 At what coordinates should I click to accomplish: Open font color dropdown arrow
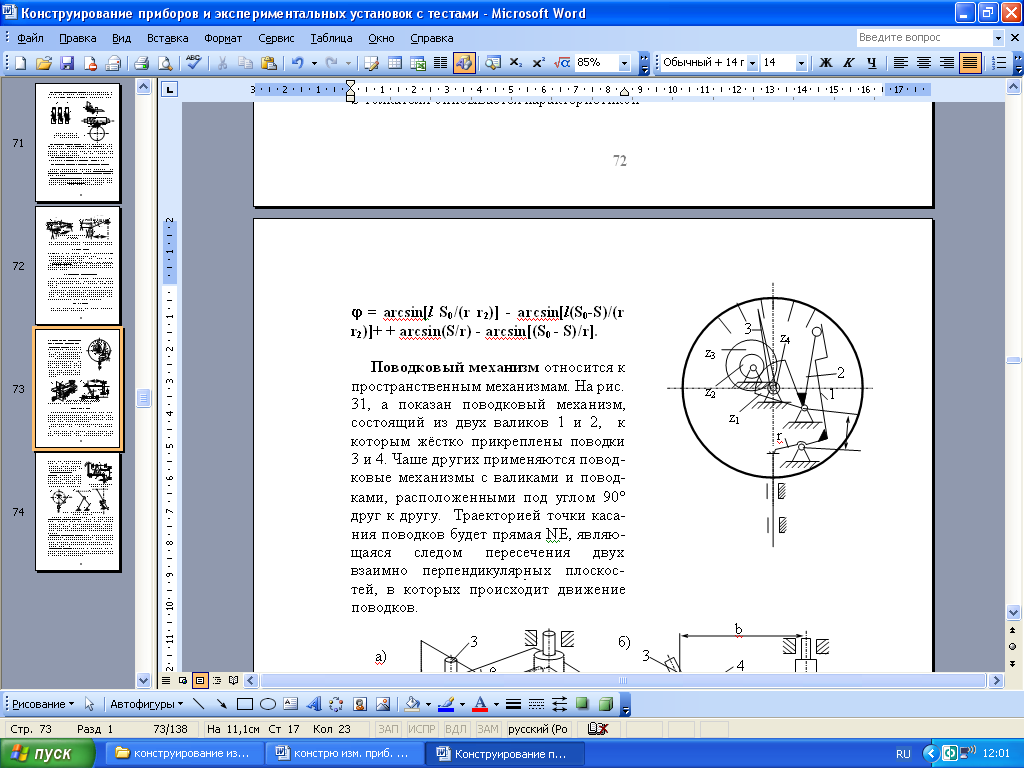(496, 704)
